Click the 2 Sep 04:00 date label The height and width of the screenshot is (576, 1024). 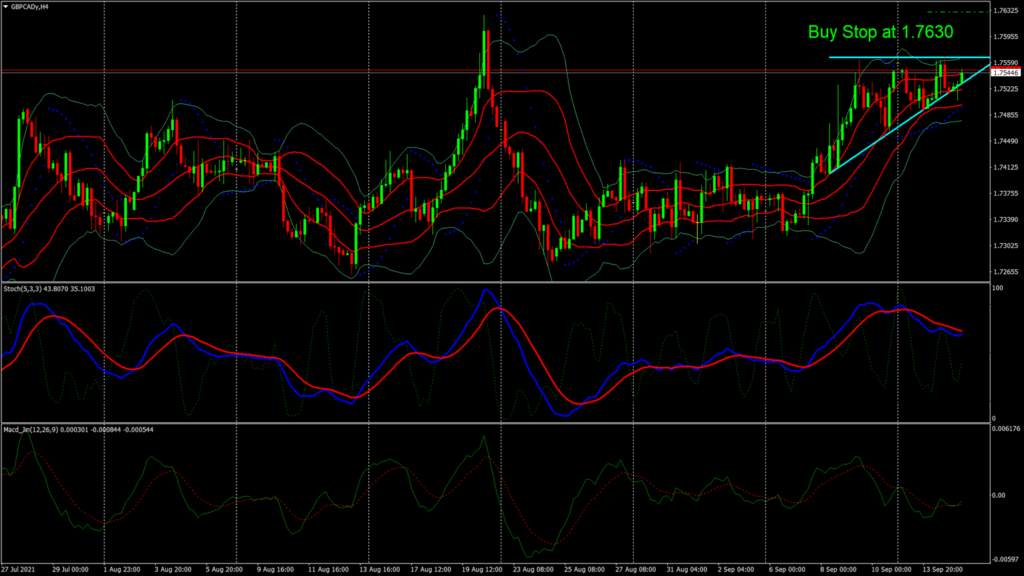737,569
